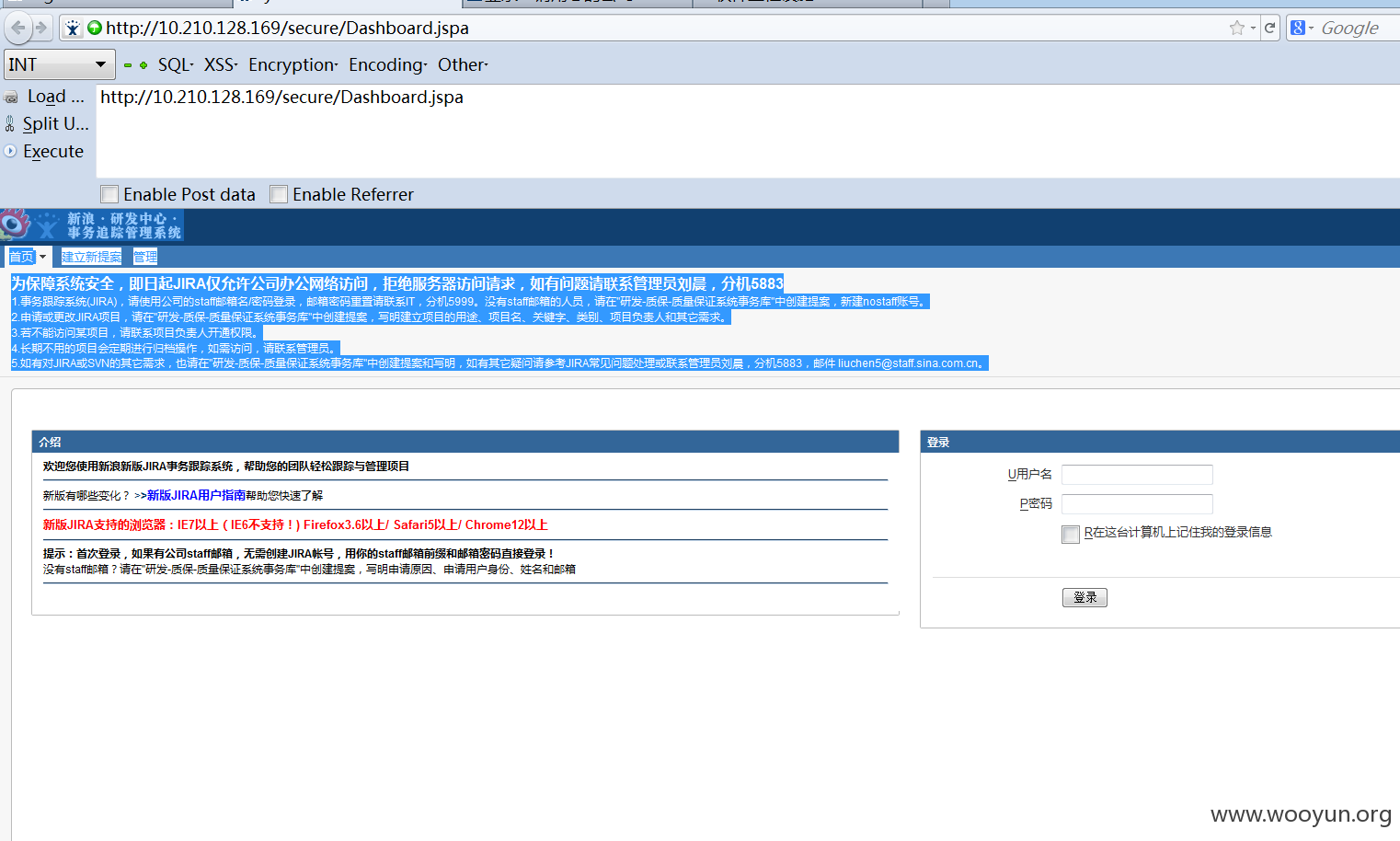Click the browser Forward arrow button
This screenshot has width=1400, height=841.
(40, 28)
